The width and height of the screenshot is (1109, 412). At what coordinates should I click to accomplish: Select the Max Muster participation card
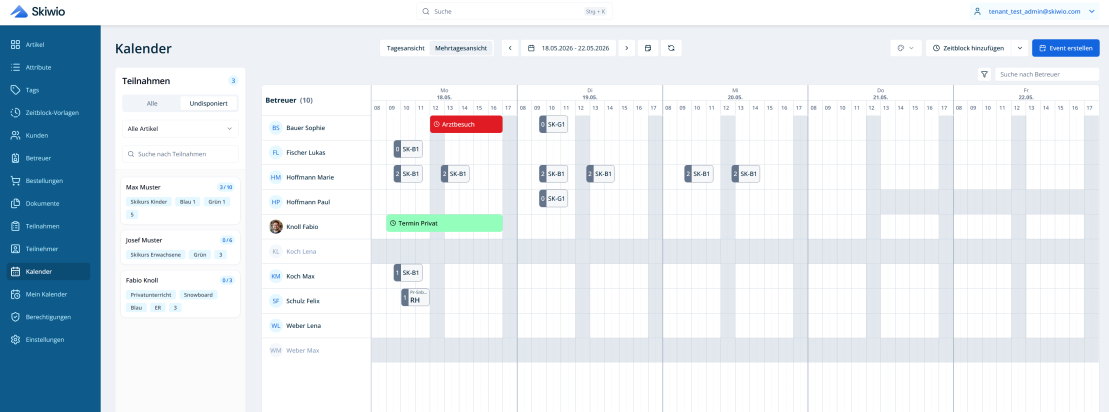[180, 201]
